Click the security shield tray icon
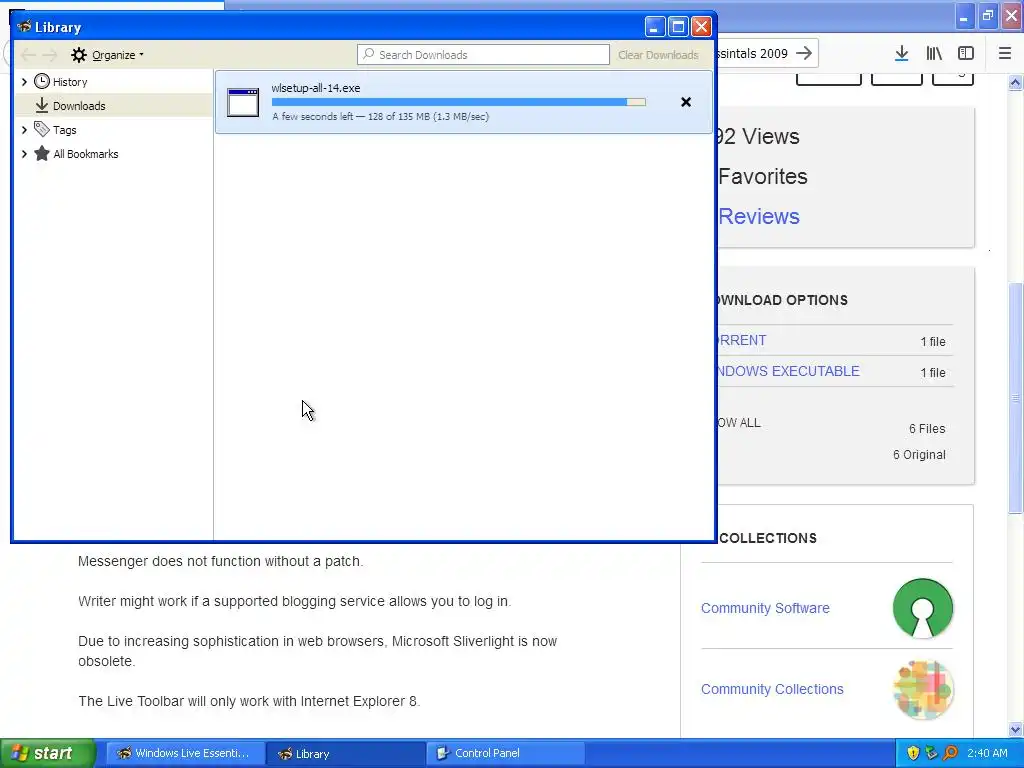Viewport: 1024px width, 768px height. [913, 753]
